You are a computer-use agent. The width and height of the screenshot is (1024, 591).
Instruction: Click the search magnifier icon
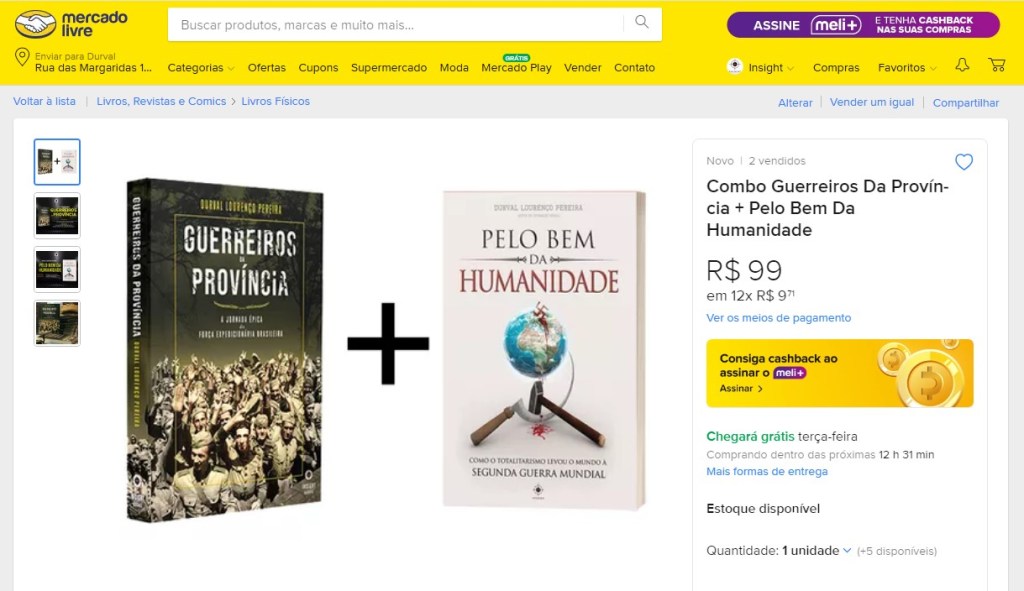(643, 24)
